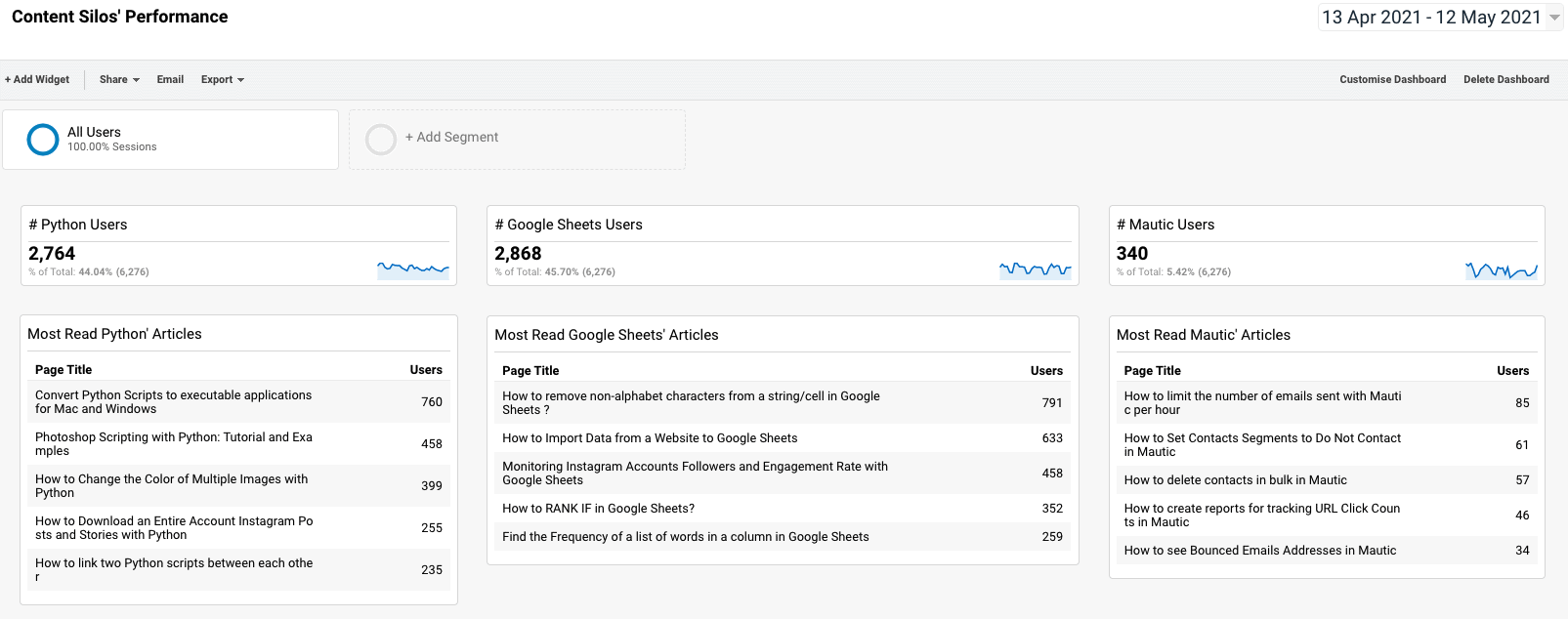
Task: Click 'Most Read Python' Articles' heading
Action: click(114, 334)
